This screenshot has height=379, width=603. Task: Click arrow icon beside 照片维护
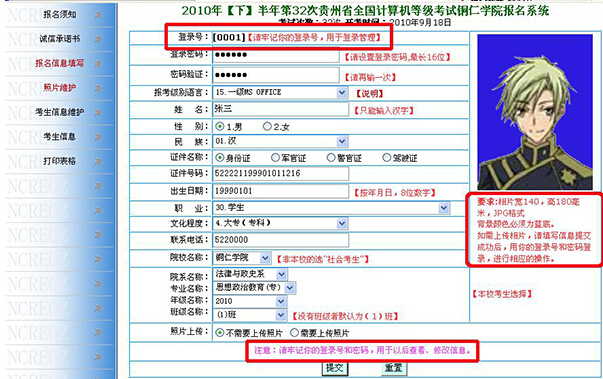pos(98,88)
